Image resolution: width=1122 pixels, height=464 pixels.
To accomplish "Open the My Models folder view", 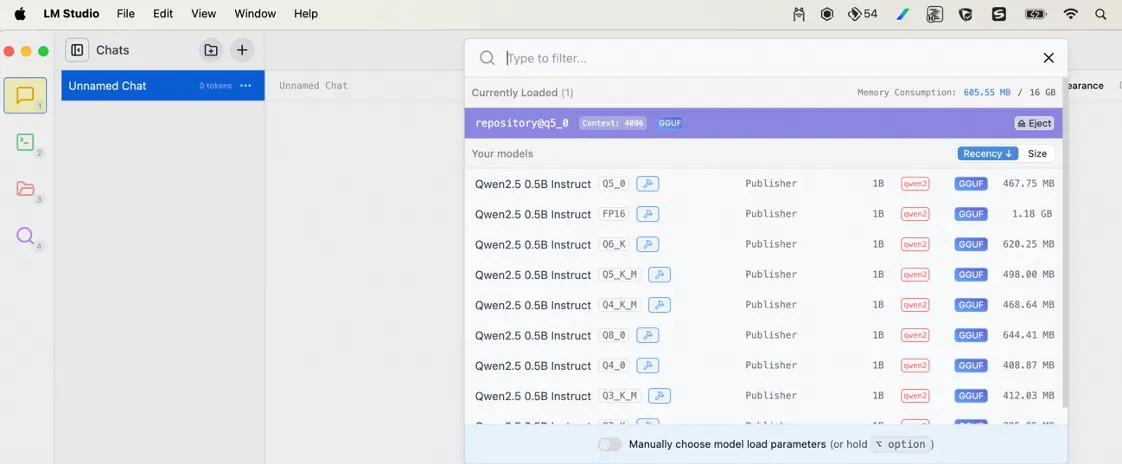I will [25, 189].
